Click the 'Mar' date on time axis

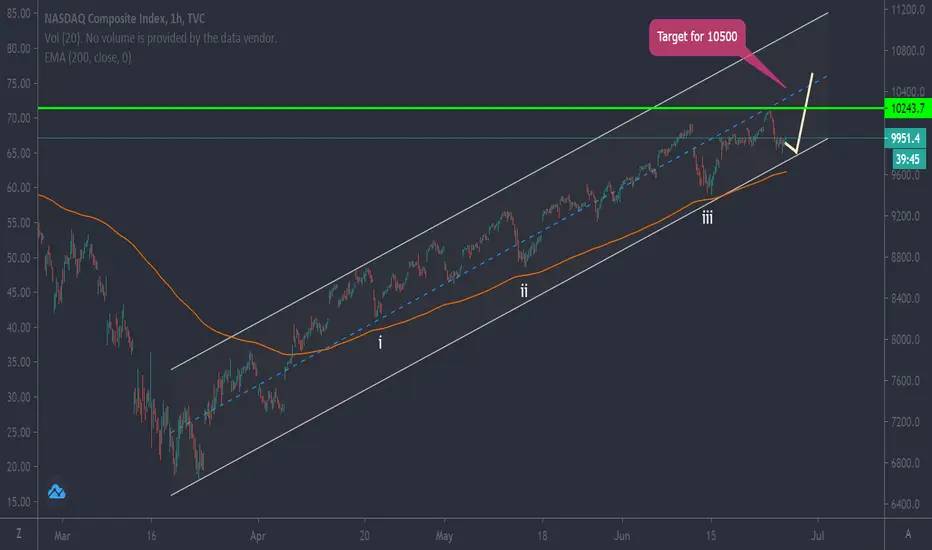[62, 536]
